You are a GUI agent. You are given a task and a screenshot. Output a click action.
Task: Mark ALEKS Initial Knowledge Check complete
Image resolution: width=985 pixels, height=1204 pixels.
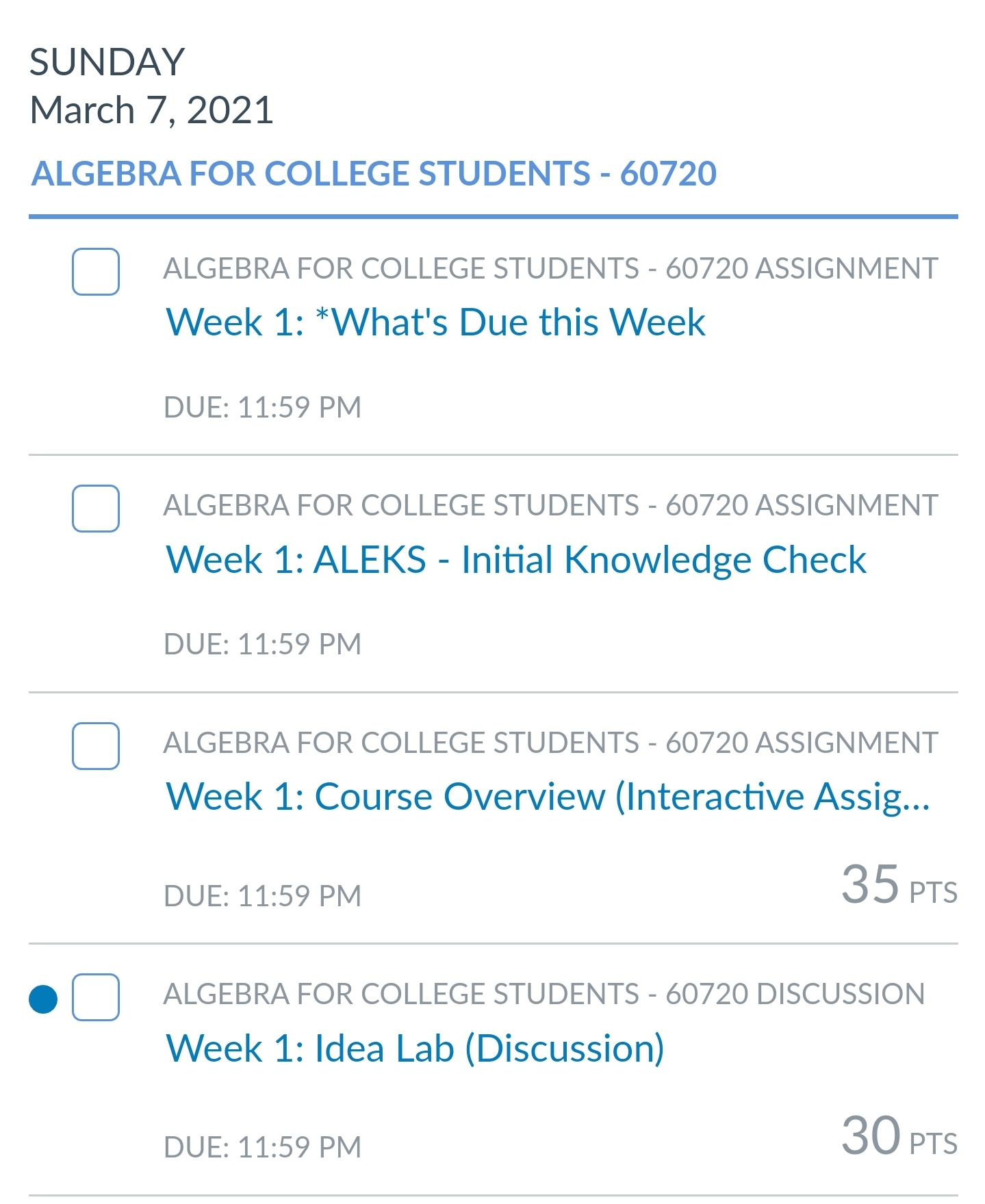pos(96,509)
